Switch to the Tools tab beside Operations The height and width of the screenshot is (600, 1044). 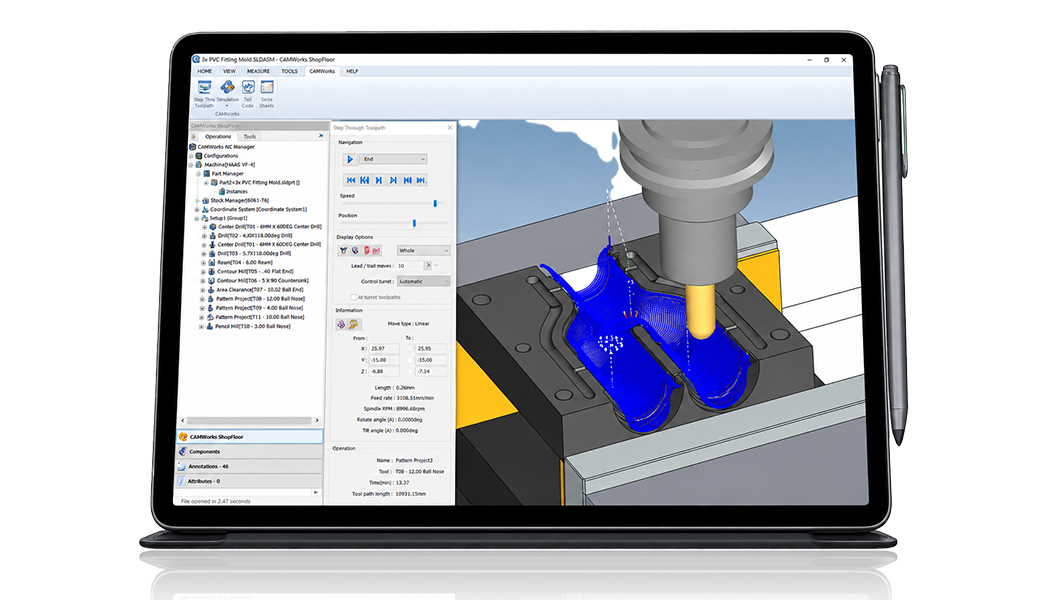[250, 137]
